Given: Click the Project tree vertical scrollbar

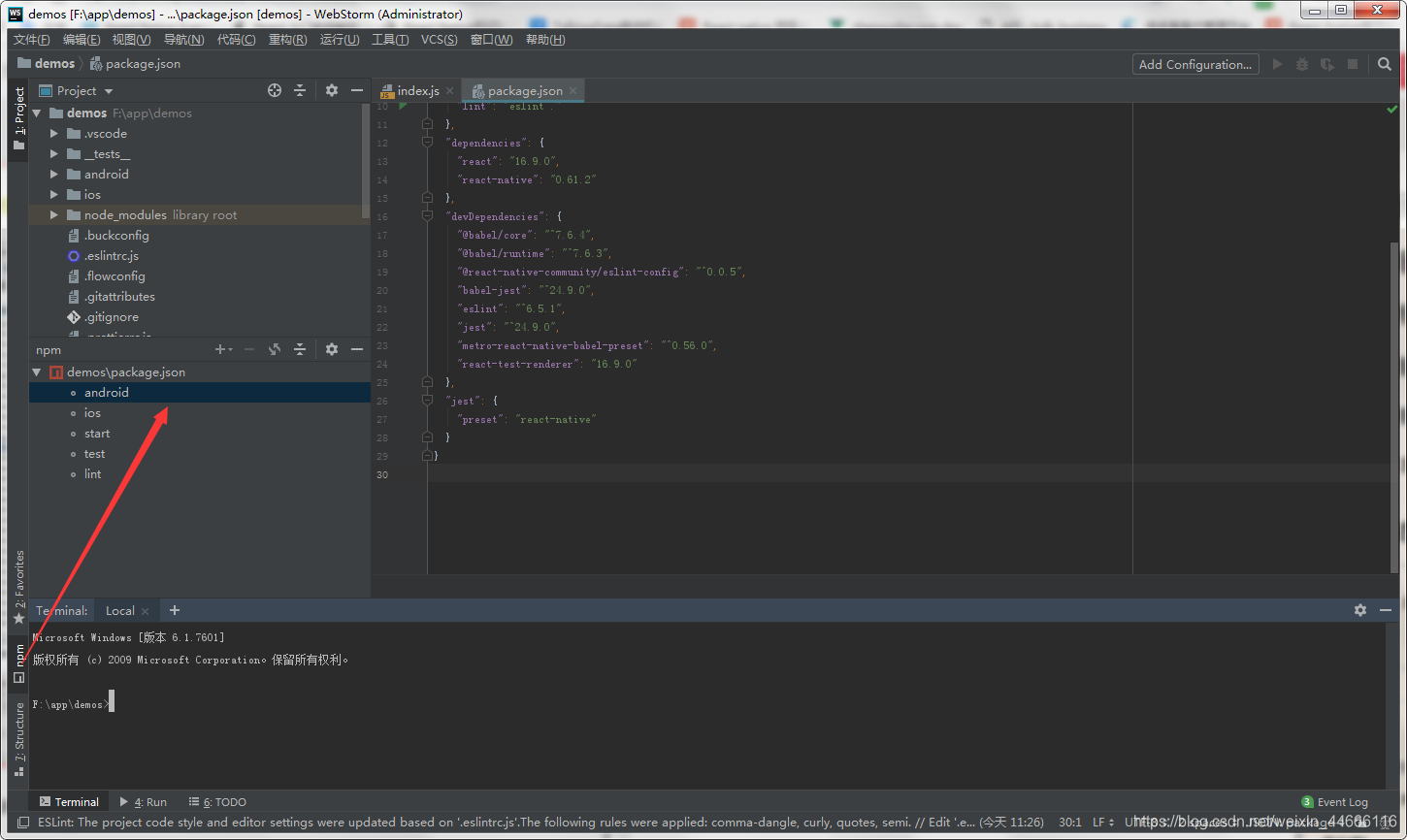Looking at the screenshot, I should (366, 160).
